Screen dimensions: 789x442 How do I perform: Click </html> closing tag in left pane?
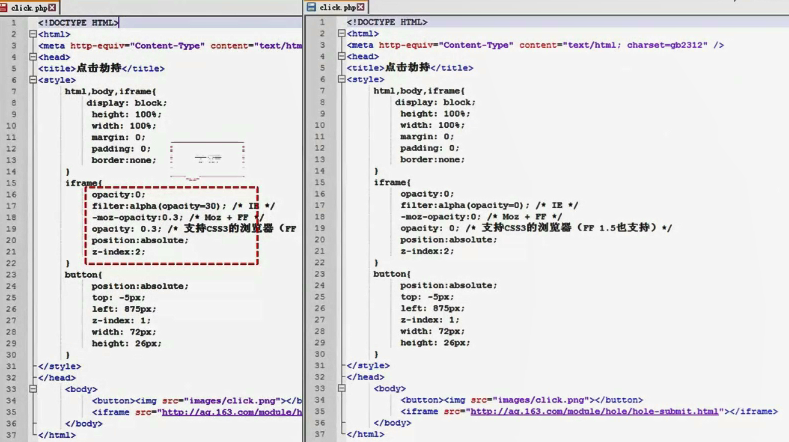[x=57, y=435]
